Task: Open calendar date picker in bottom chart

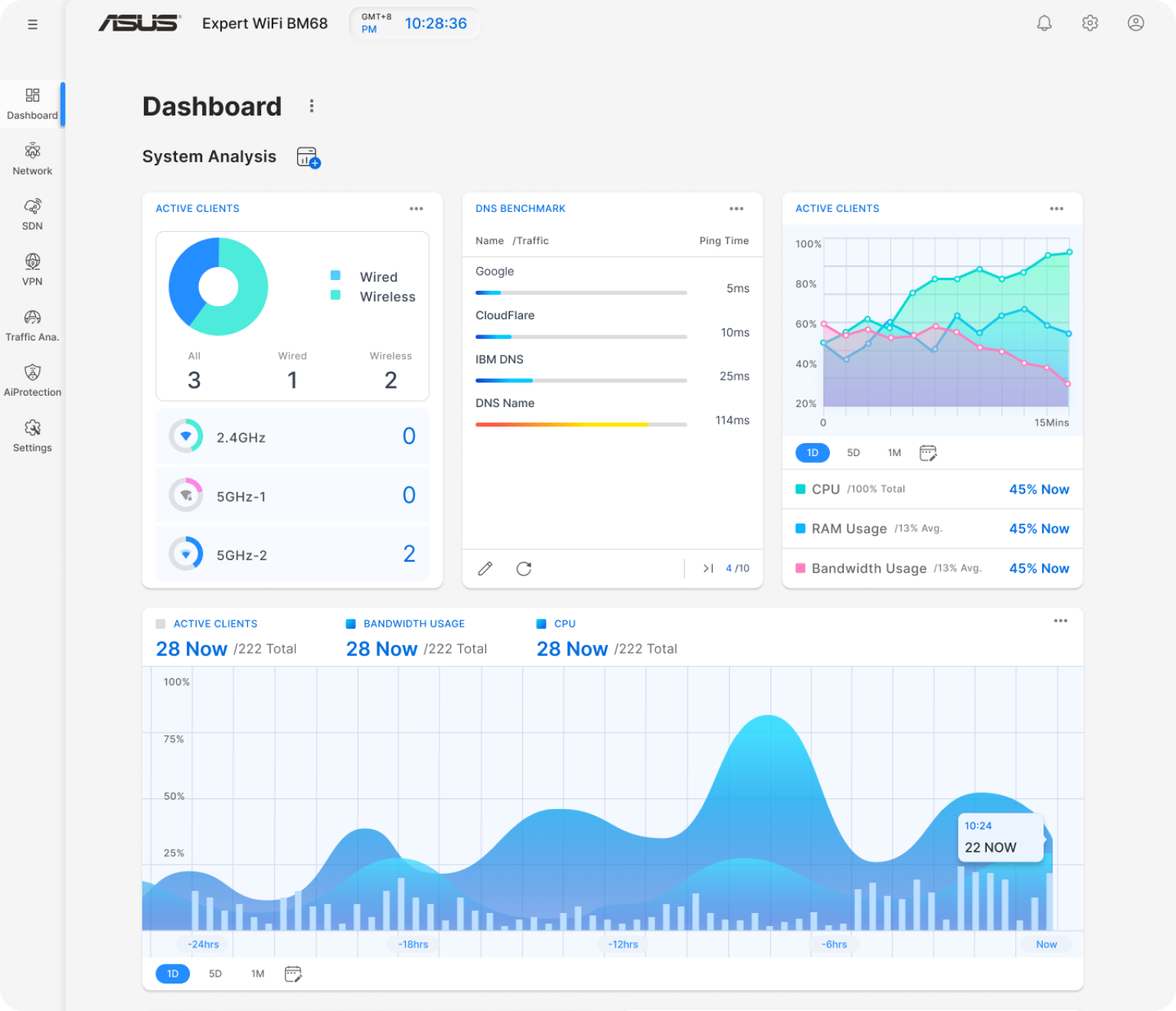Action: click(292, 973)
